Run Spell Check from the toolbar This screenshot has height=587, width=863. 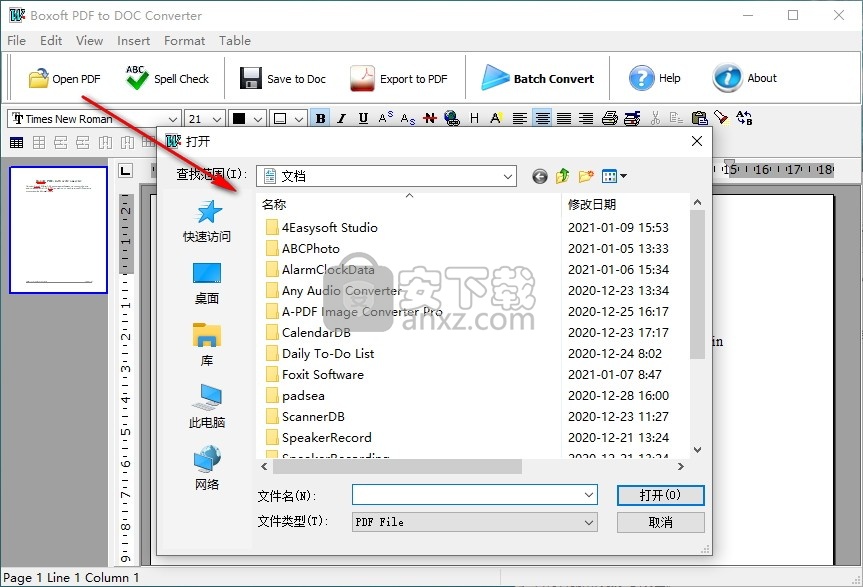coord(167,79)
